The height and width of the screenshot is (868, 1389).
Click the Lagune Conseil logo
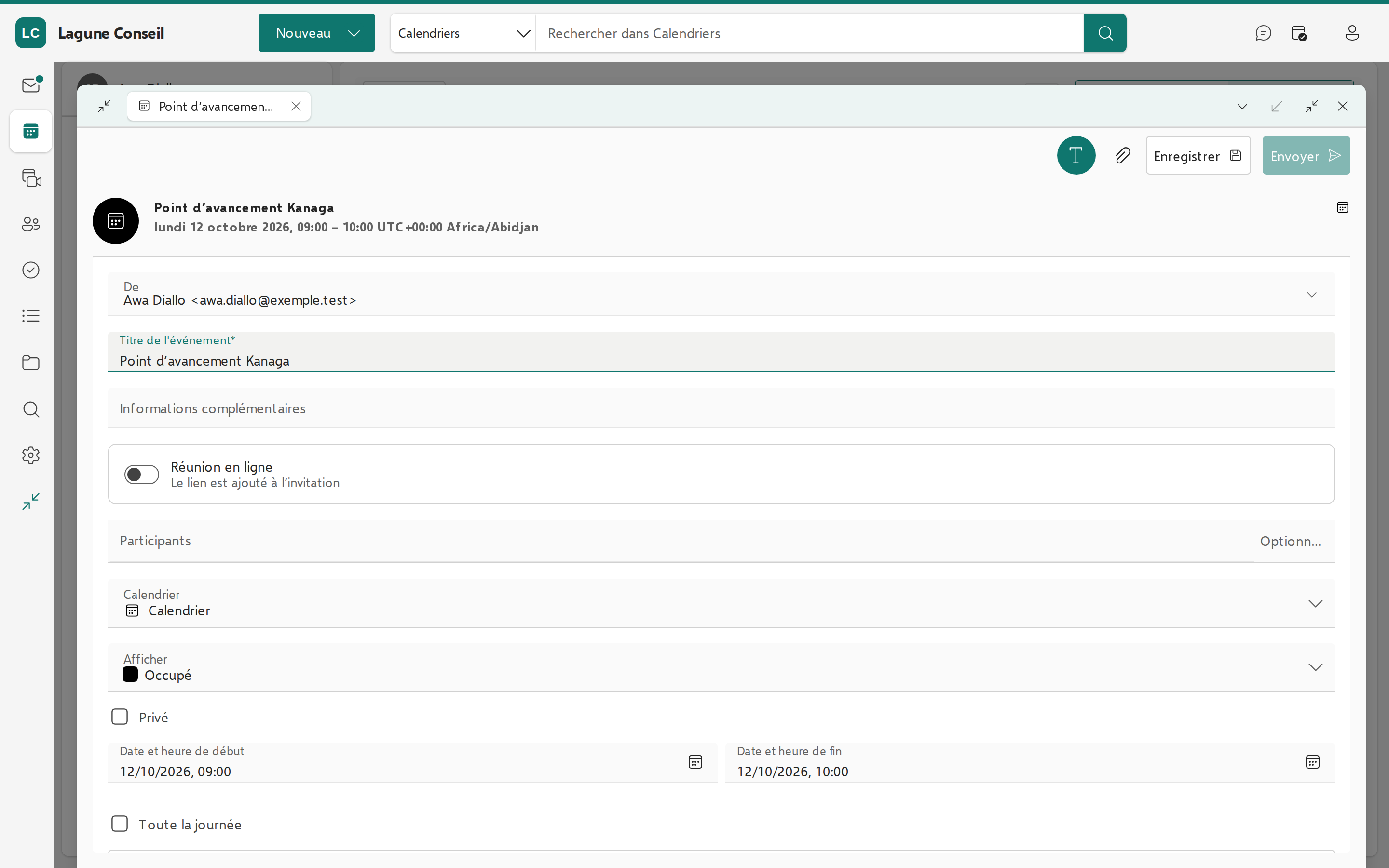31,33
